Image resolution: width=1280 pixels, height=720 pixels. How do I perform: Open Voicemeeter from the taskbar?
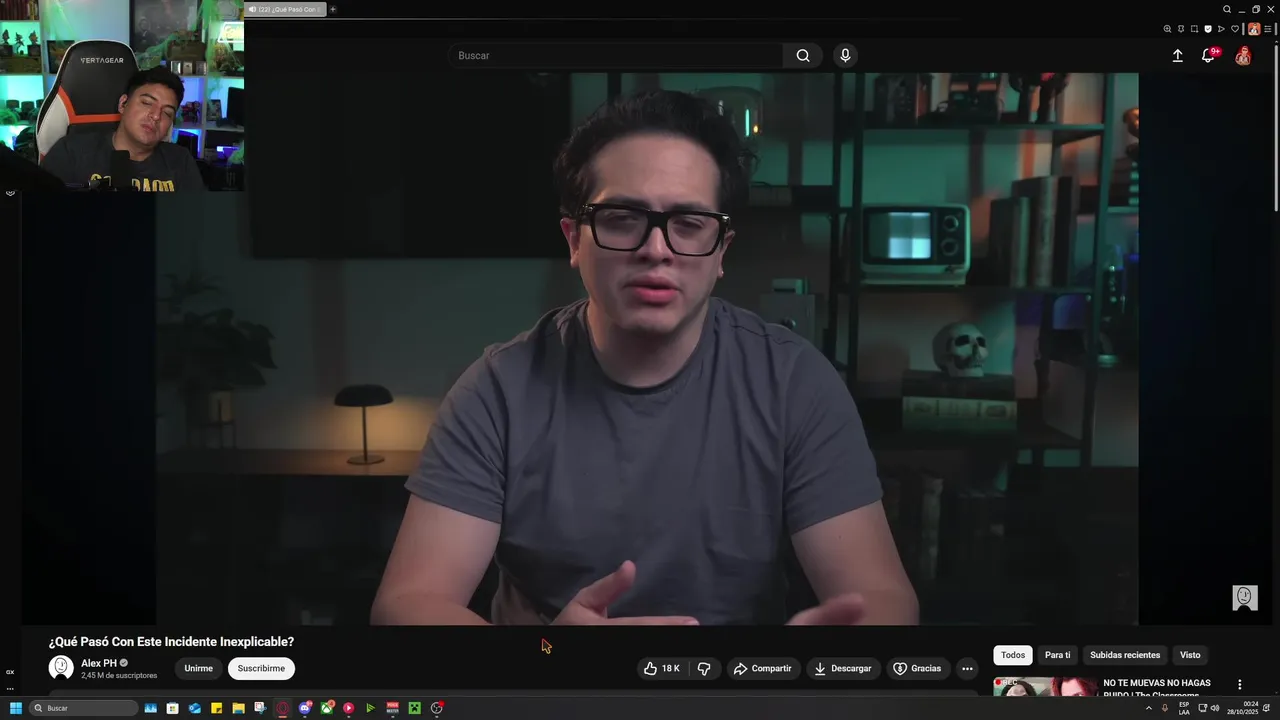pos(392,708)
